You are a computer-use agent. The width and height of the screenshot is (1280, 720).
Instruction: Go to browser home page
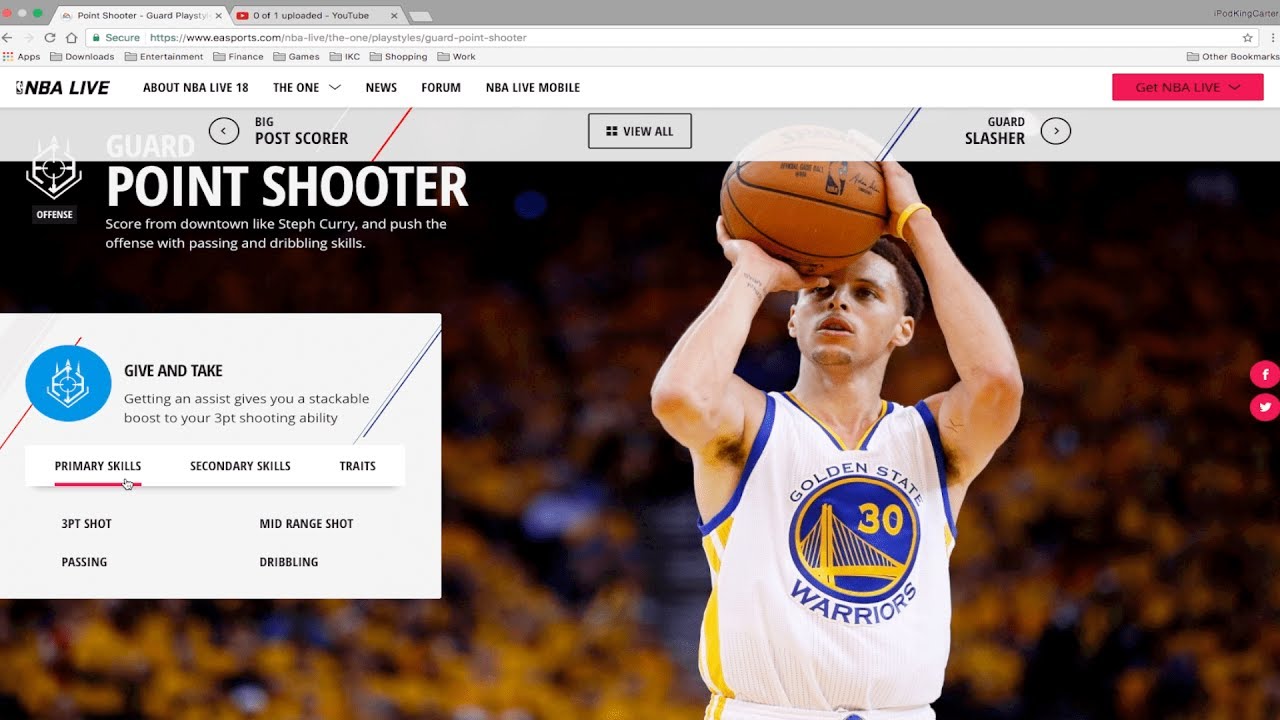[x=72, y=37]
